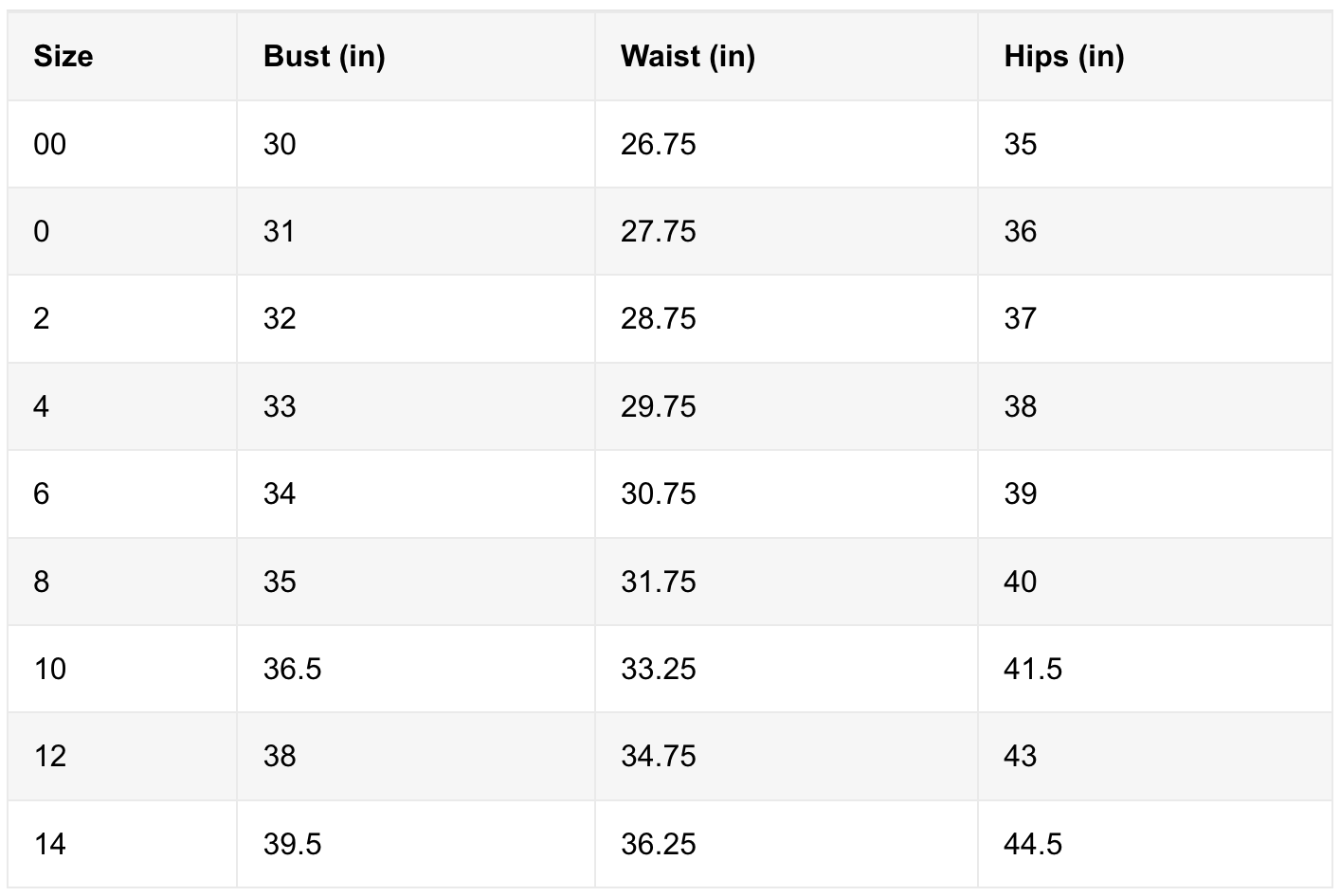The height and width of the screenshot is (896, 1340).
Task: Click the Bust (in) column header
Action: tap(416, 56)
